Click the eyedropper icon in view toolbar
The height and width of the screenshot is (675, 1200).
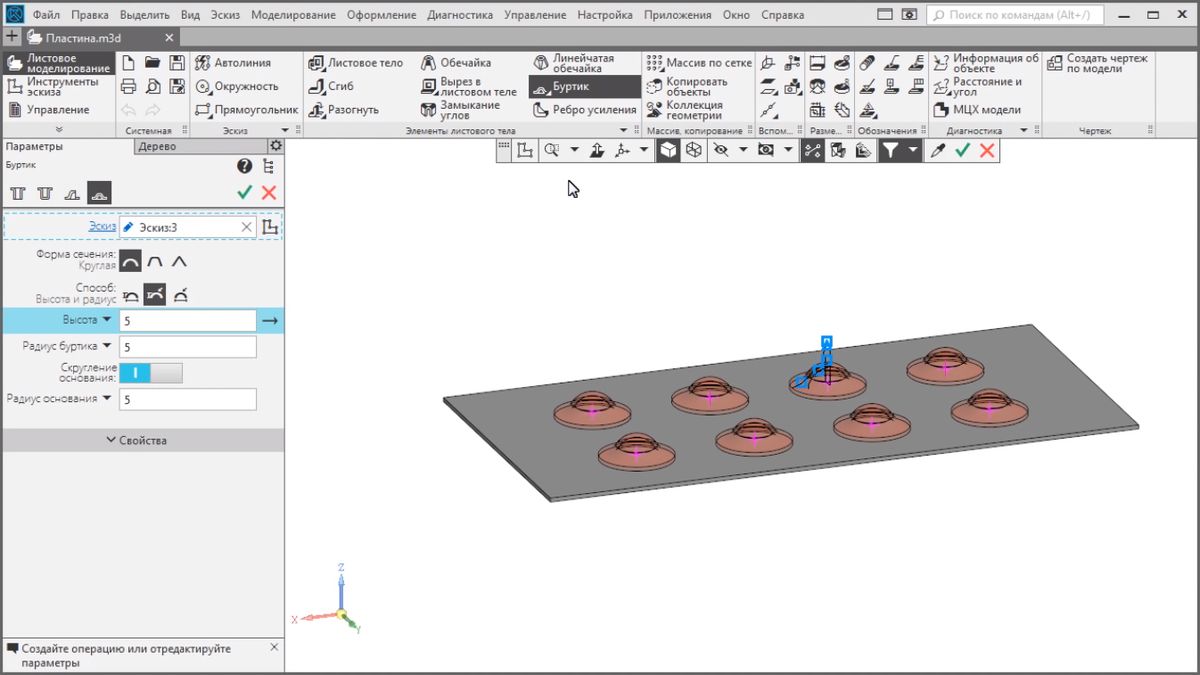tap(937, 150)
